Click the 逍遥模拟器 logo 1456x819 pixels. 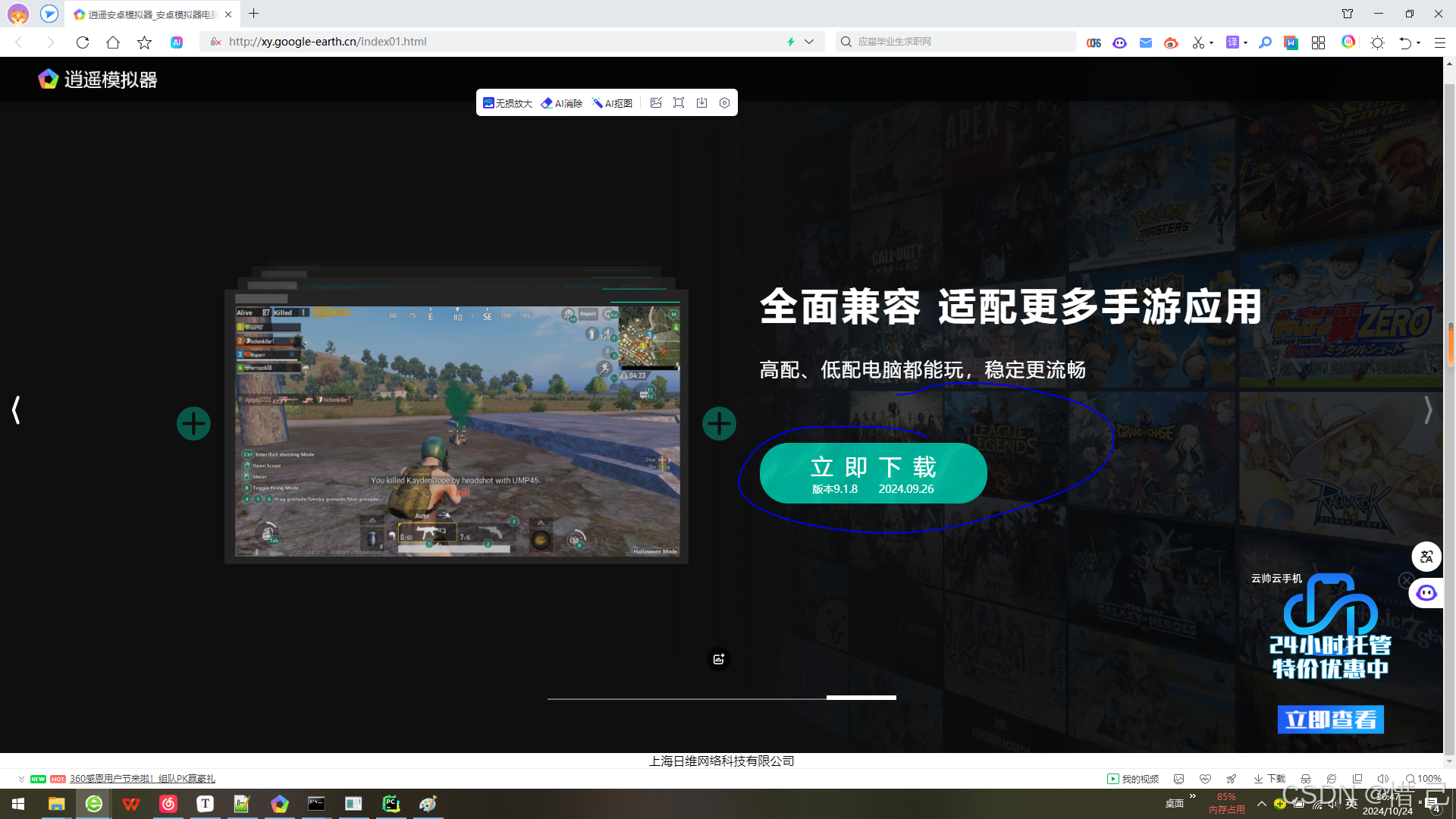click(x=98, y=79)
